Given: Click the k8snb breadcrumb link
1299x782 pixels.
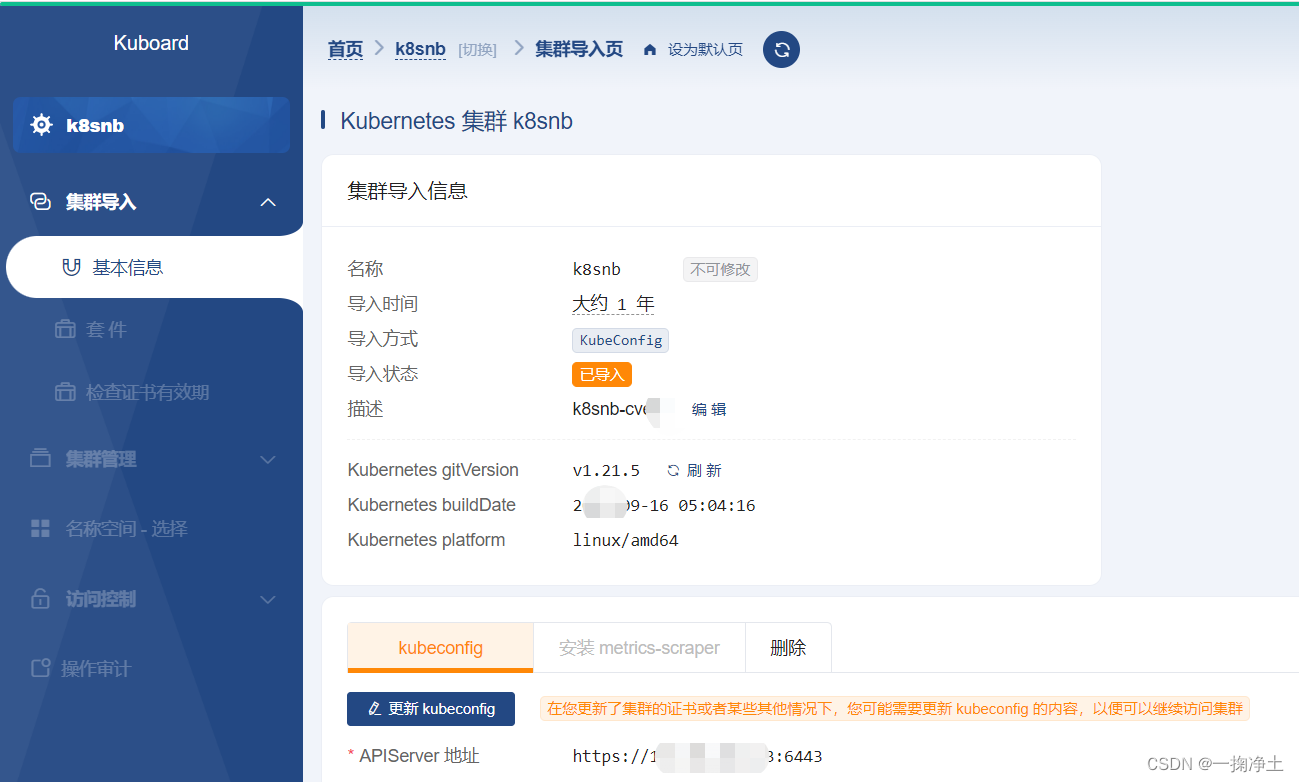Looking at the screenshot, I should coord(420,49).
